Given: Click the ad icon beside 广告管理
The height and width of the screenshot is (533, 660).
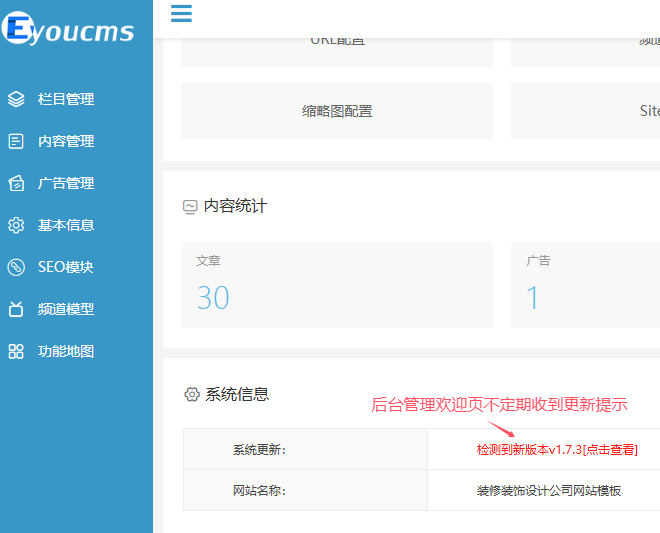Looking at the screenshot, I should coord(16,183).
